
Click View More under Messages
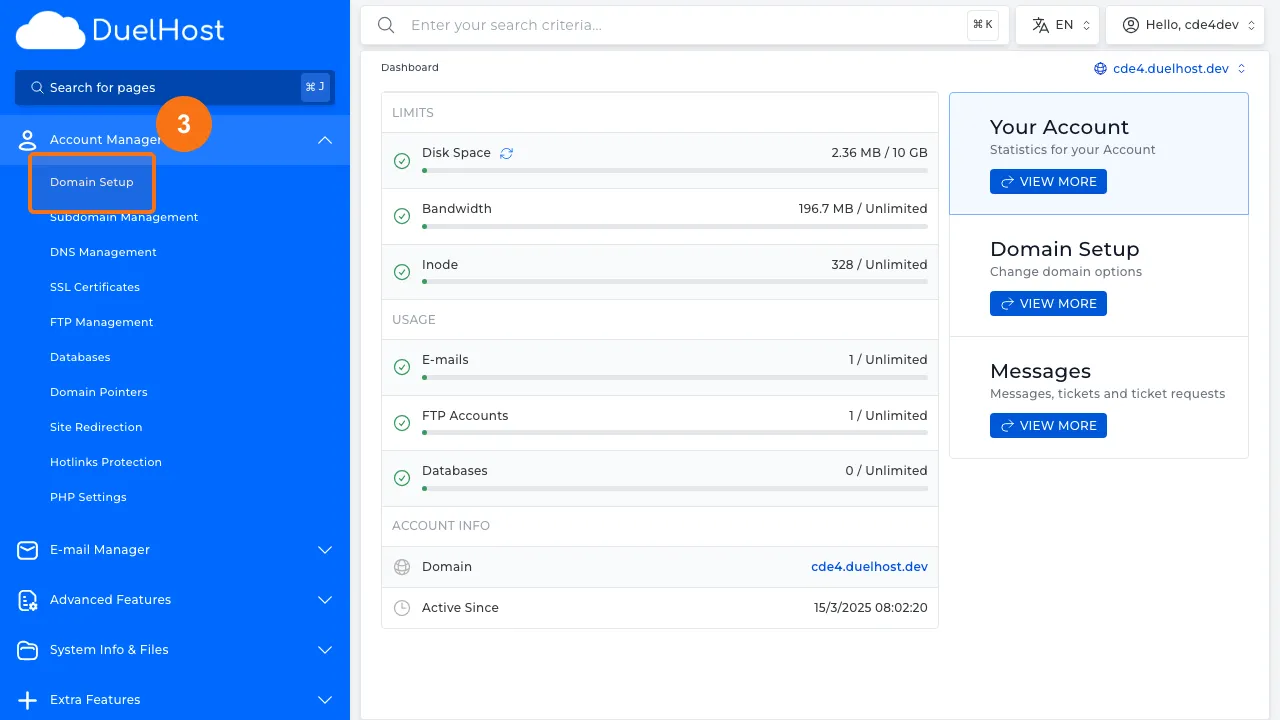pyautogui.click(x=1048, y=426)
